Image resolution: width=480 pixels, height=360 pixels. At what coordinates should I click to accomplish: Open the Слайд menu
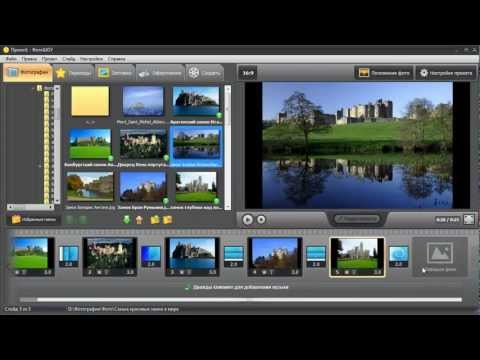pos(69,59)
